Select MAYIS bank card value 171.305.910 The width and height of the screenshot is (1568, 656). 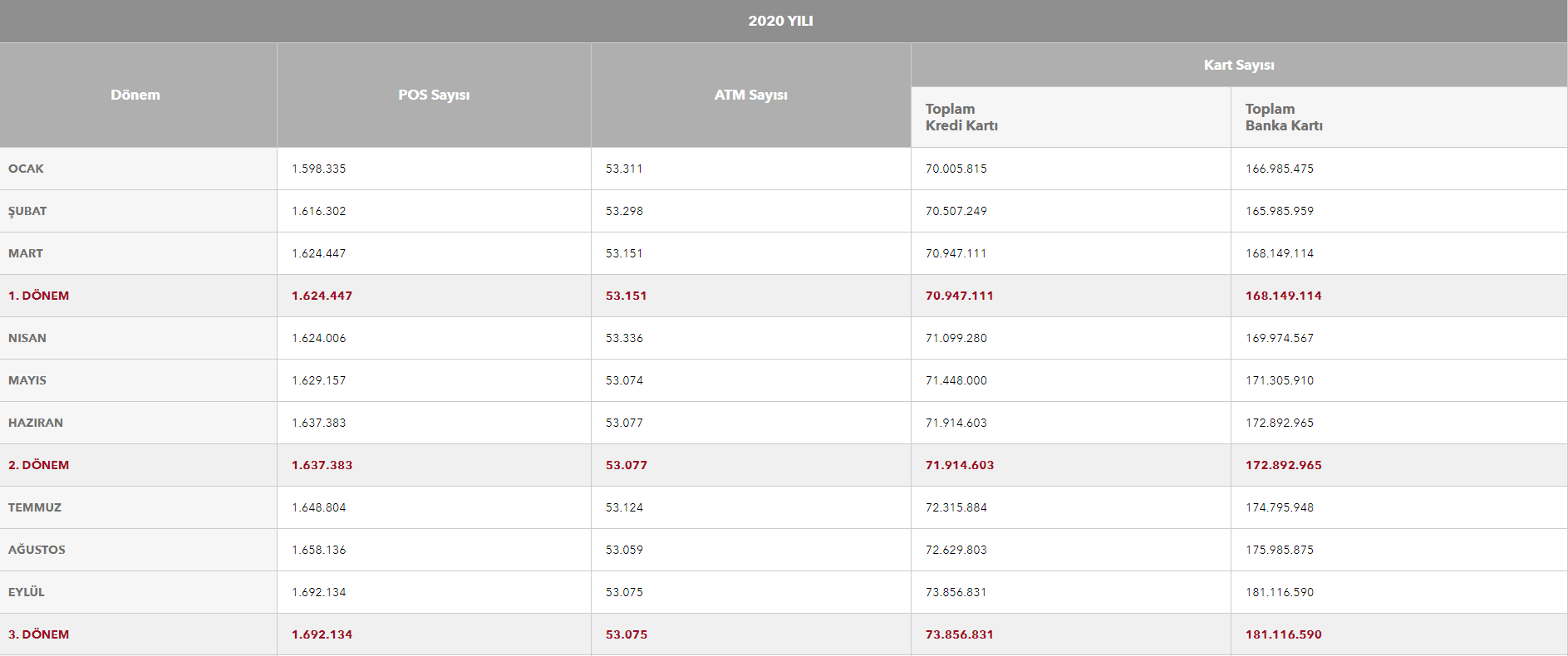(1280, 380)
